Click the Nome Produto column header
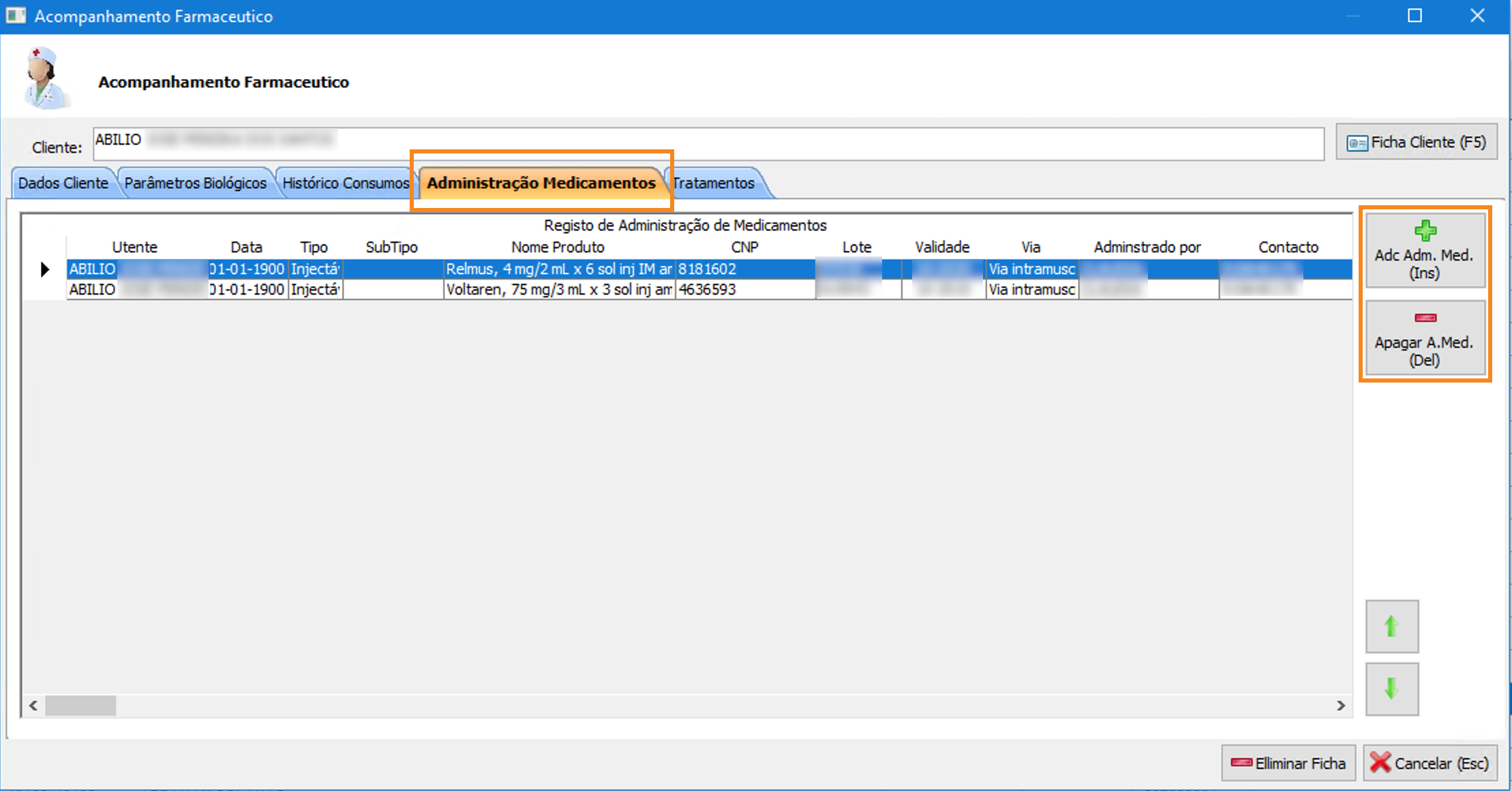Image resolution: width=1512 pixels, height=791 pixels. pyautogui.click(x=558, y=247)
